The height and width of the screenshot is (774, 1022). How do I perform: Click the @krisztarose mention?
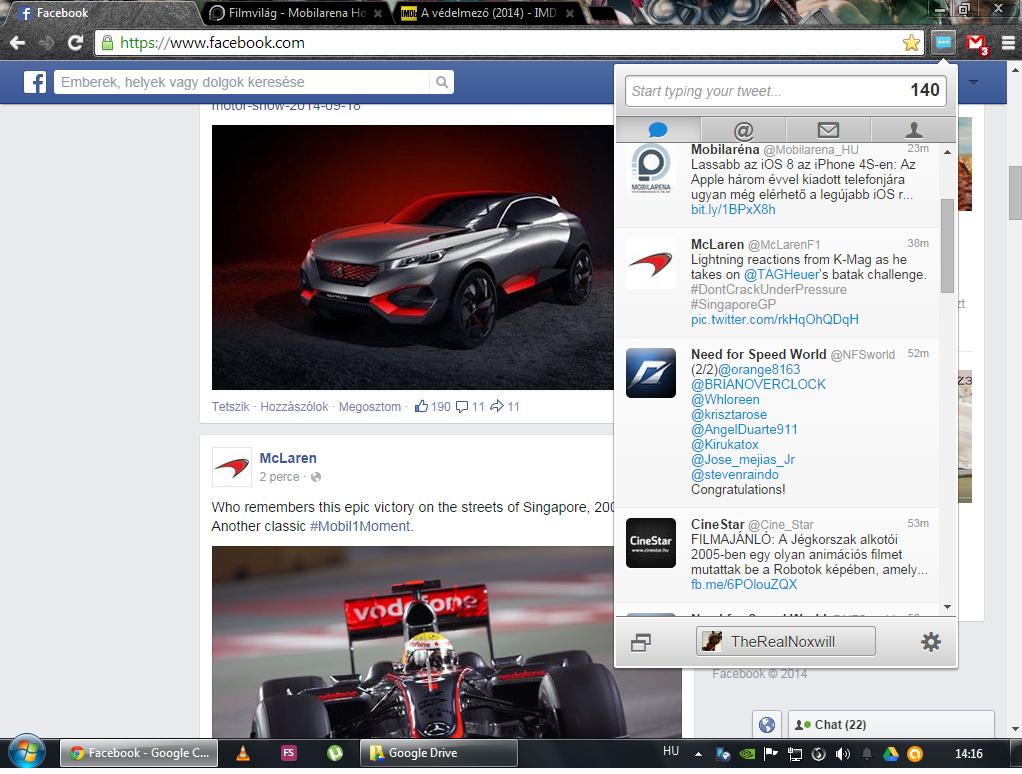pyautogui.click(x=729, y=414)
